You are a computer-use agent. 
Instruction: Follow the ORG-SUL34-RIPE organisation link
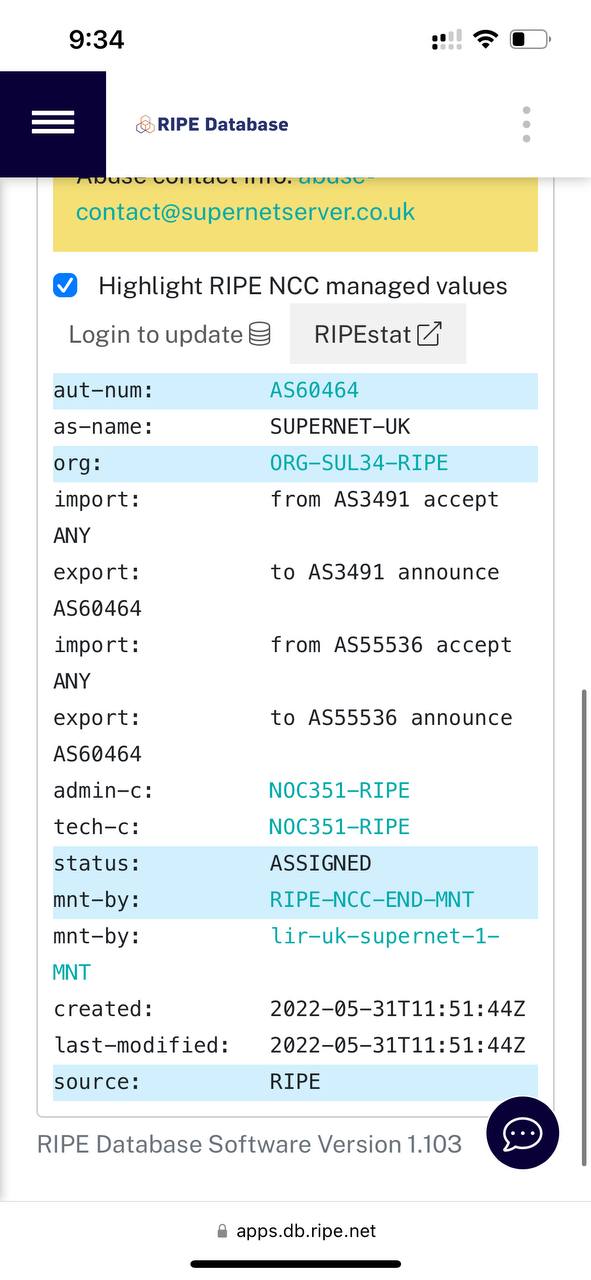pyautogui.click(x=359, y=463)
